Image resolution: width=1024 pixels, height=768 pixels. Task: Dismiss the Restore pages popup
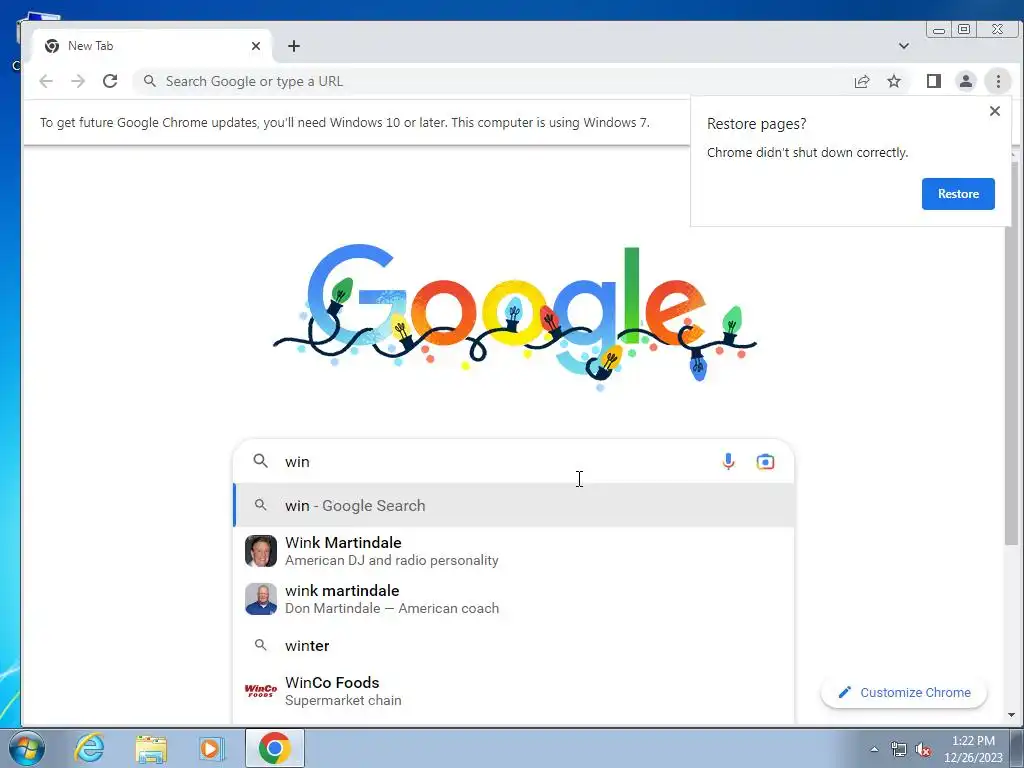995,111
